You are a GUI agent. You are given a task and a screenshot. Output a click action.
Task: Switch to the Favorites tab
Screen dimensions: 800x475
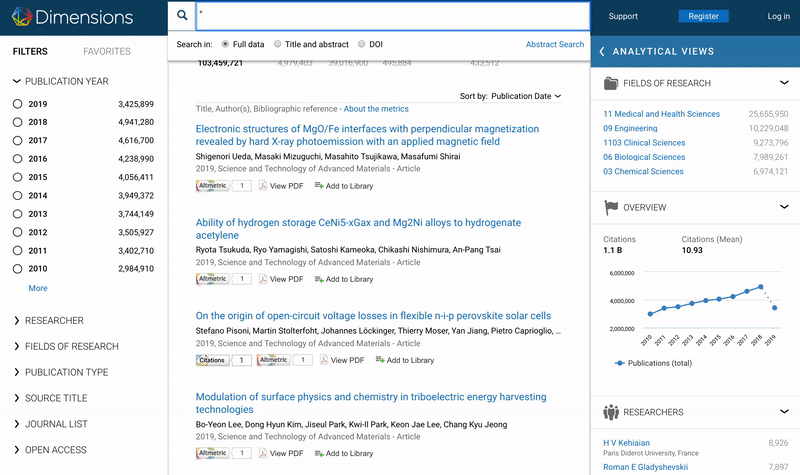(106, 51)
